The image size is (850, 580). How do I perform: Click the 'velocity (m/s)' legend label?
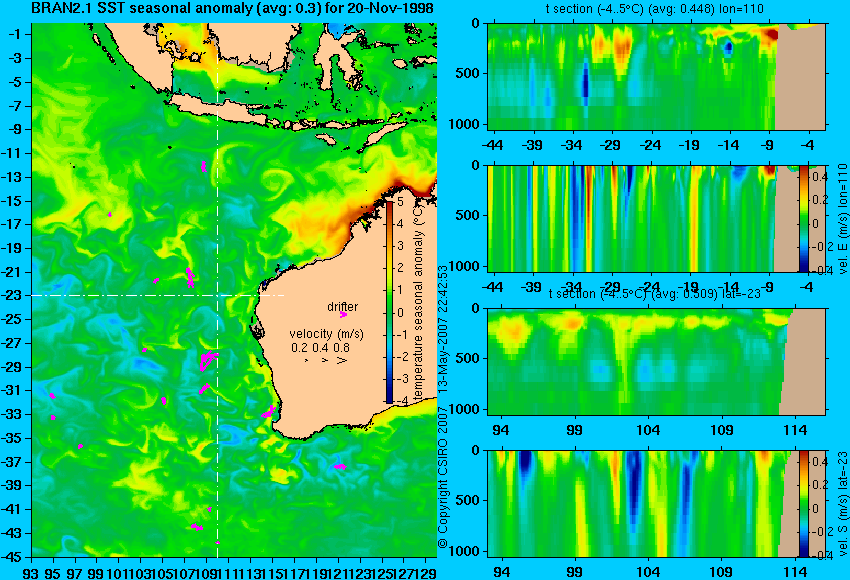click(x=326, y=334)
